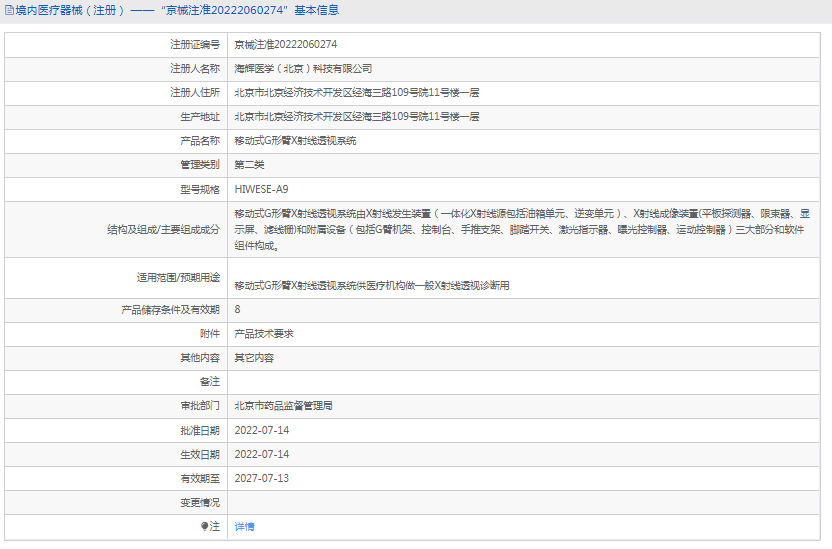Screen dimensions: 832x549
Task: Click the 注册人名称 label
Action: click(195, 68)
